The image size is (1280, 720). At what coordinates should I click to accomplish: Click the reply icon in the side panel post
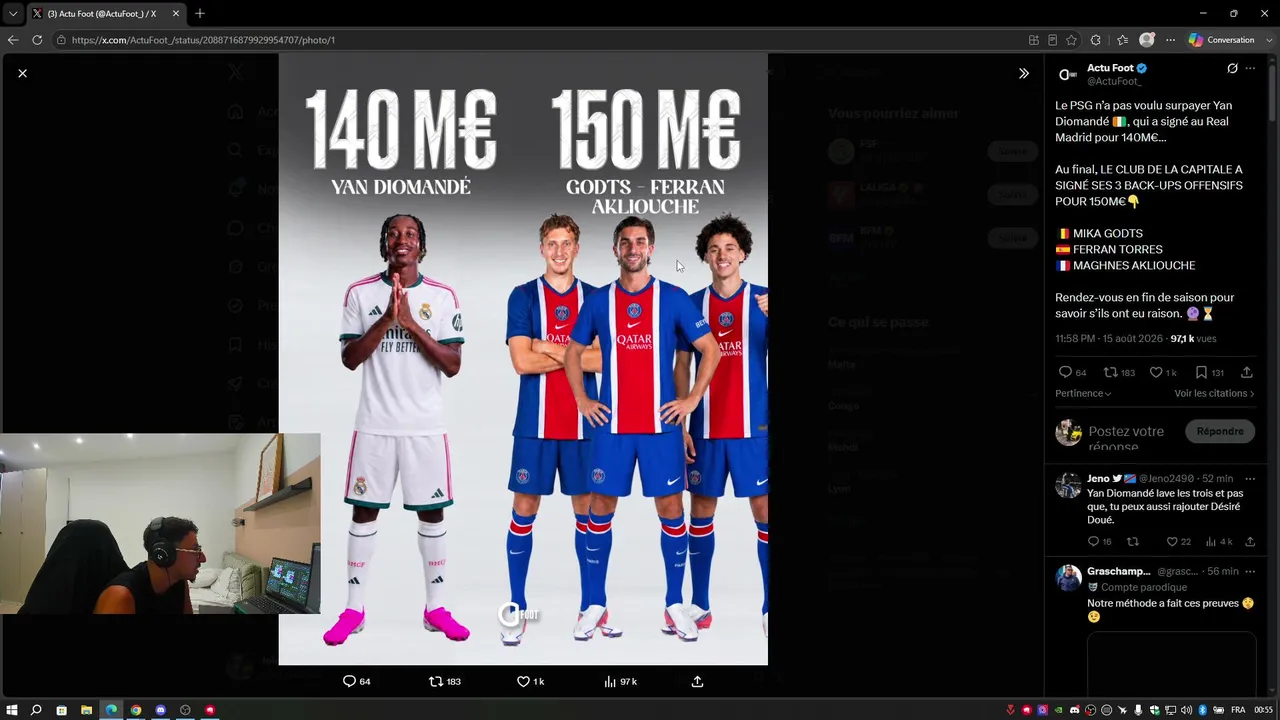tap(1065, 372)
